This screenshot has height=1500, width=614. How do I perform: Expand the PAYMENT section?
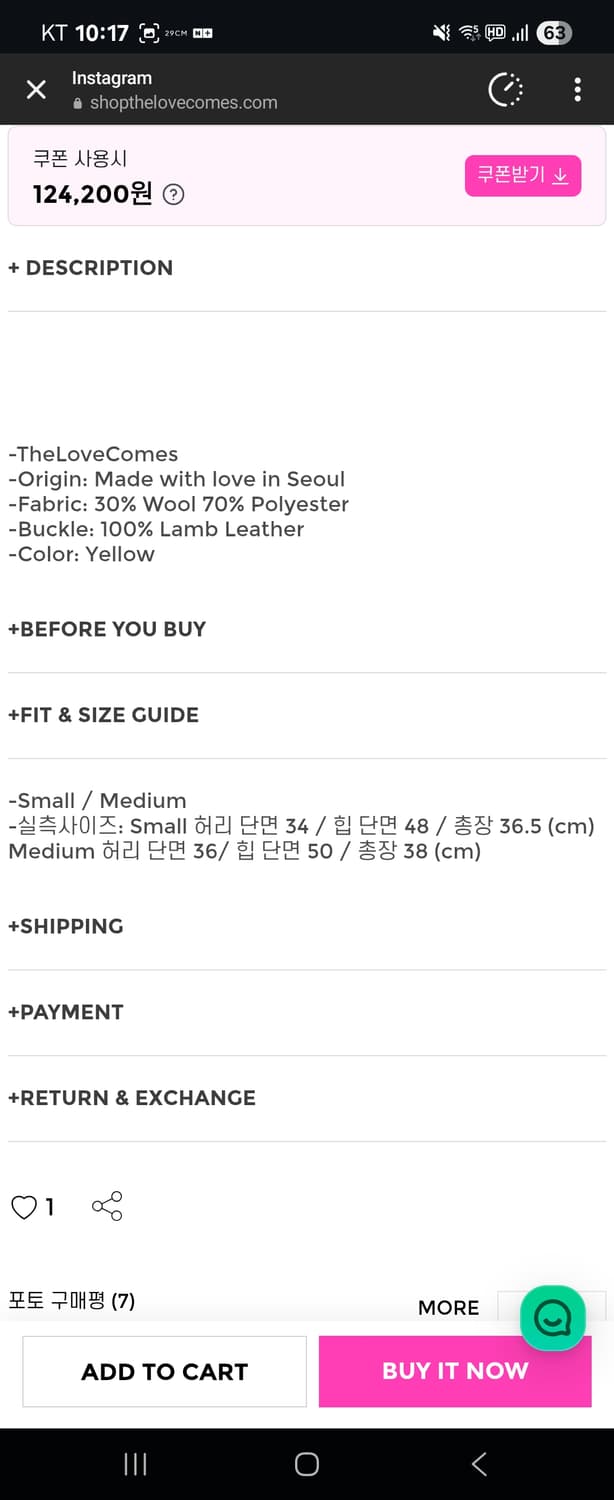(66, 1011)
